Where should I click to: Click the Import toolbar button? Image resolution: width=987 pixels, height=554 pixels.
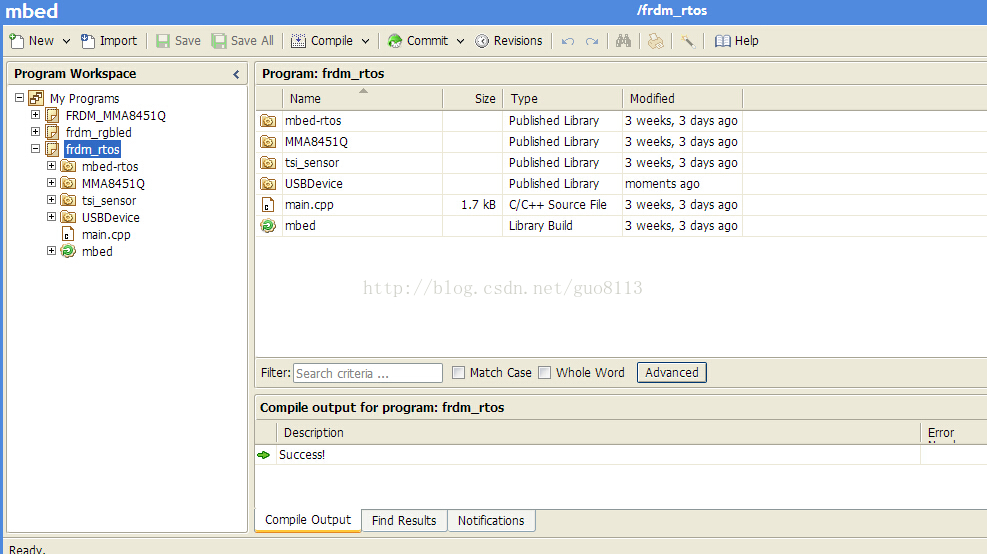pyautogui.click(x=109, y=41)
